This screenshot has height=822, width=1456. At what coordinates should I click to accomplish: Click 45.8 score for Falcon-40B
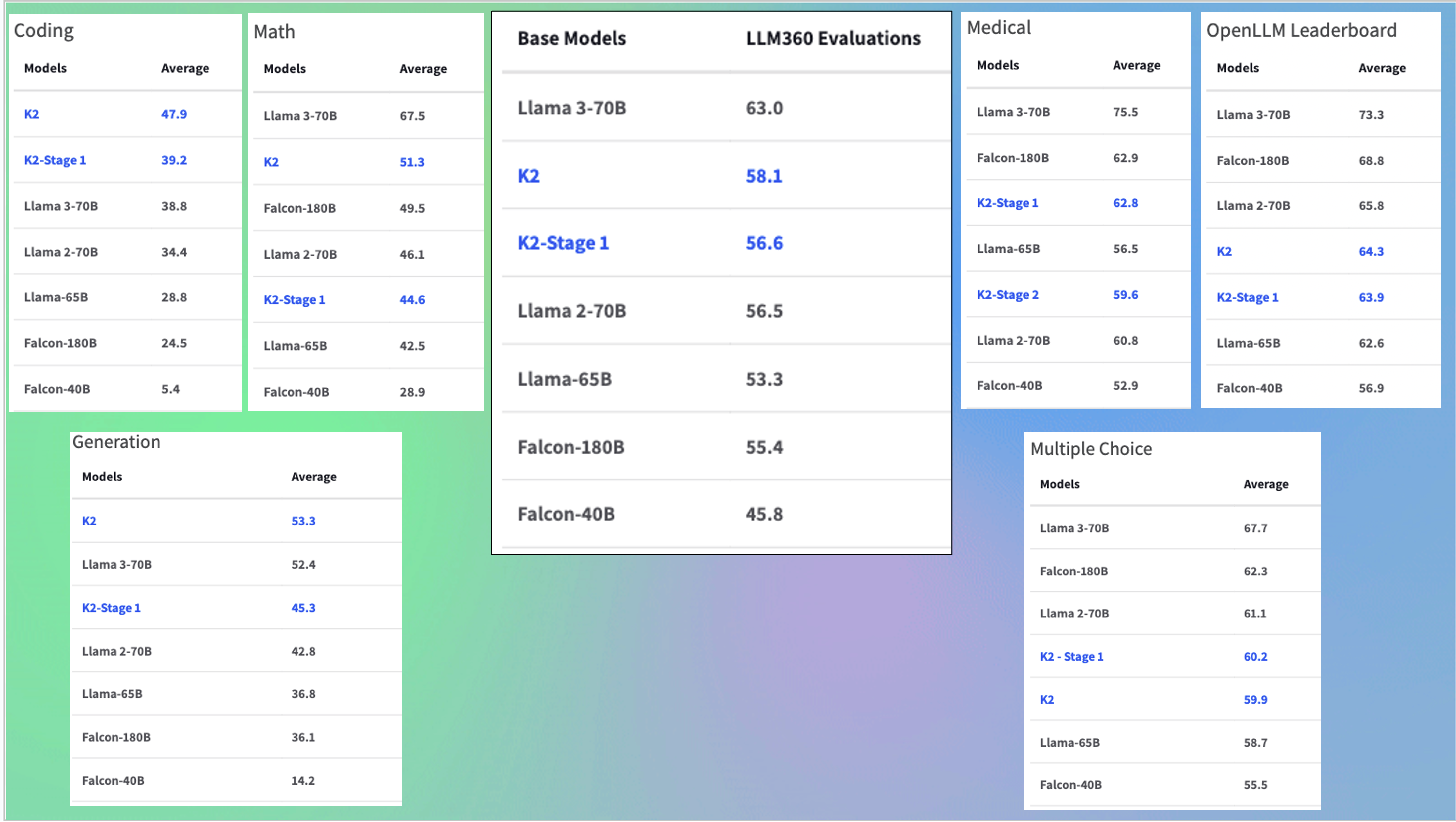coord(764,514)
